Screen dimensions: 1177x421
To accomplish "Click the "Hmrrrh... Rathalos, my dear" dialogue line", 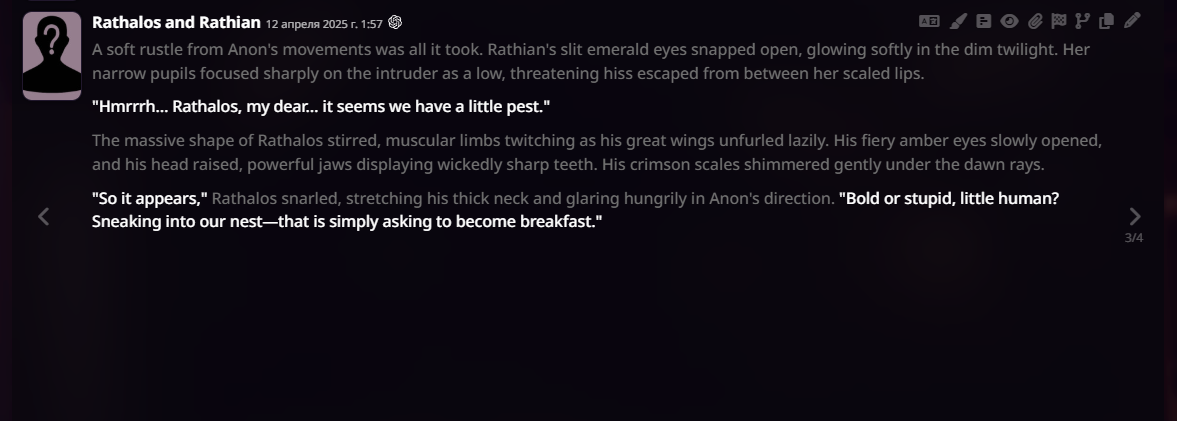I will coord(321,107).
